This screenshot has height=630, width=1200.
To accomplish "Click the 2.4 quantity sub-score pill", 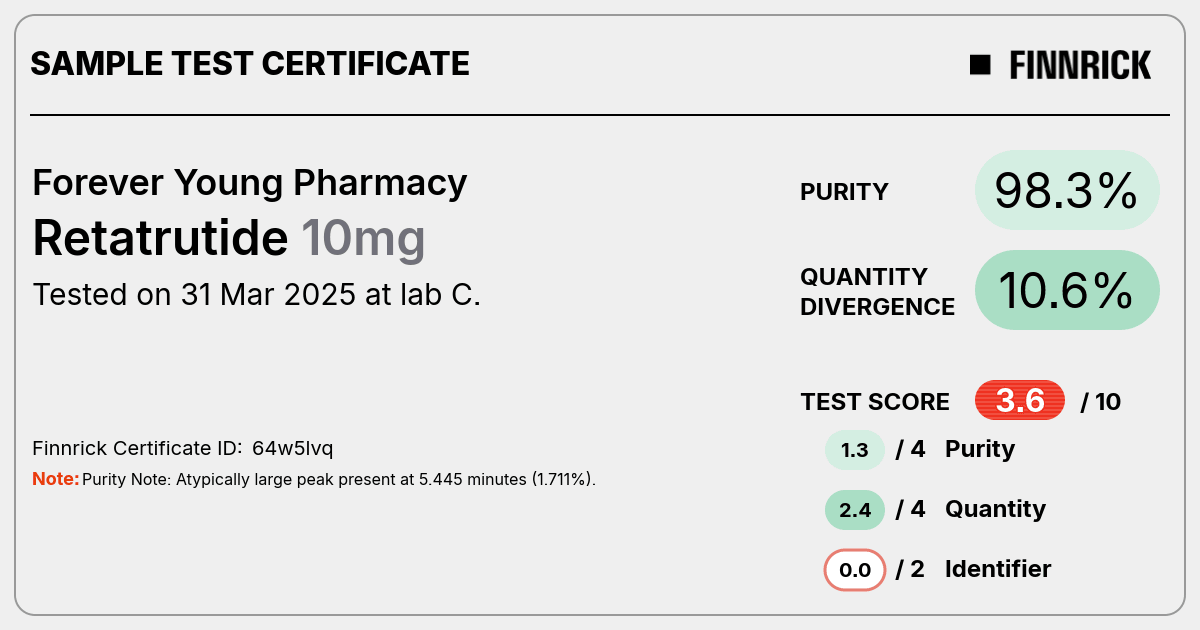I will click(855, 510).
